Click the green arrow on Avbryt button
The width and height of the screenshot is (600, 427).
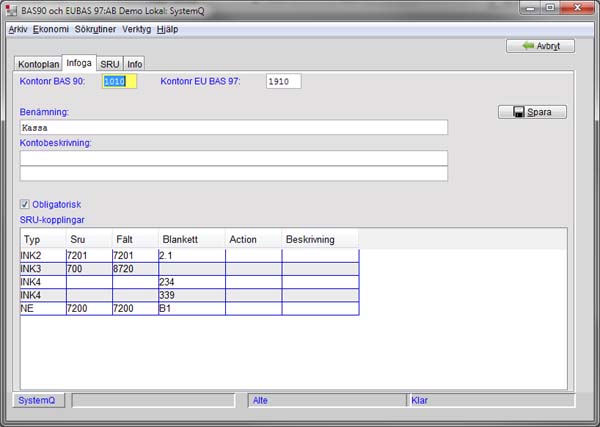528,46
